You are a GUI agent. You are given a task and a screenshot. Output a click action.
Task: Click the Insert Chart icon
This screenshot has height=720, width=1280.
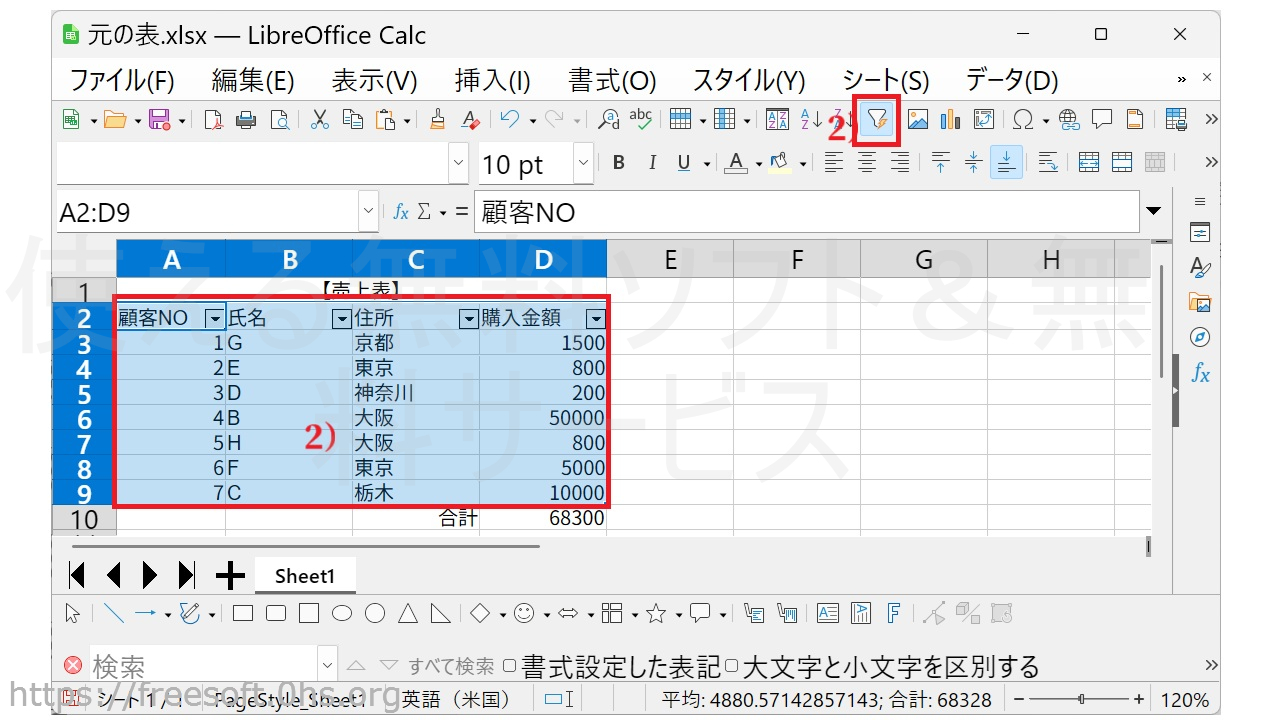[950, 120]
